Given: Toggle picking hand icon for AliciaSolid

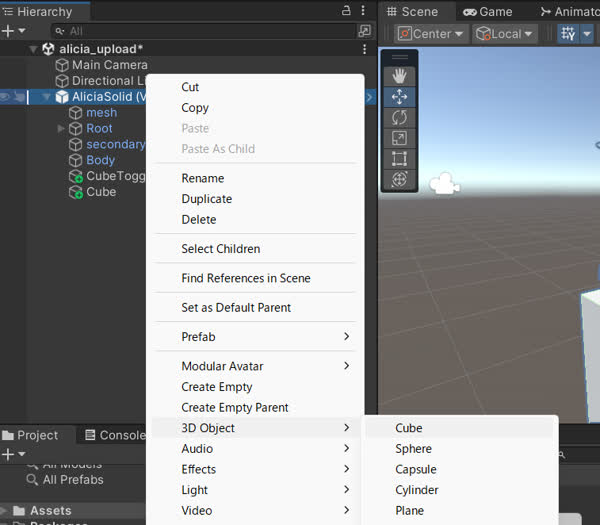Looking at the screenshot, I should pyautogui.click(x=19, y=97).
